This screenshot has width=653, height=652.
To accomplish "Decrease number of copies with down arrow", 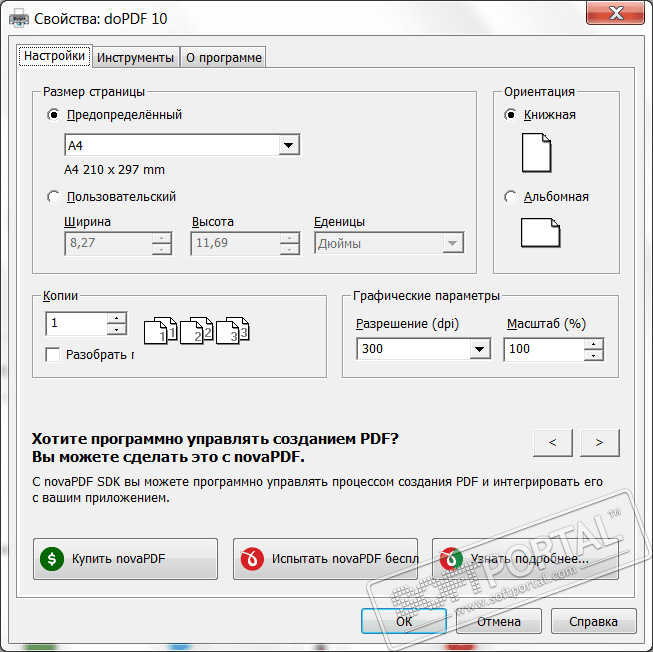I will click(117, 329).
